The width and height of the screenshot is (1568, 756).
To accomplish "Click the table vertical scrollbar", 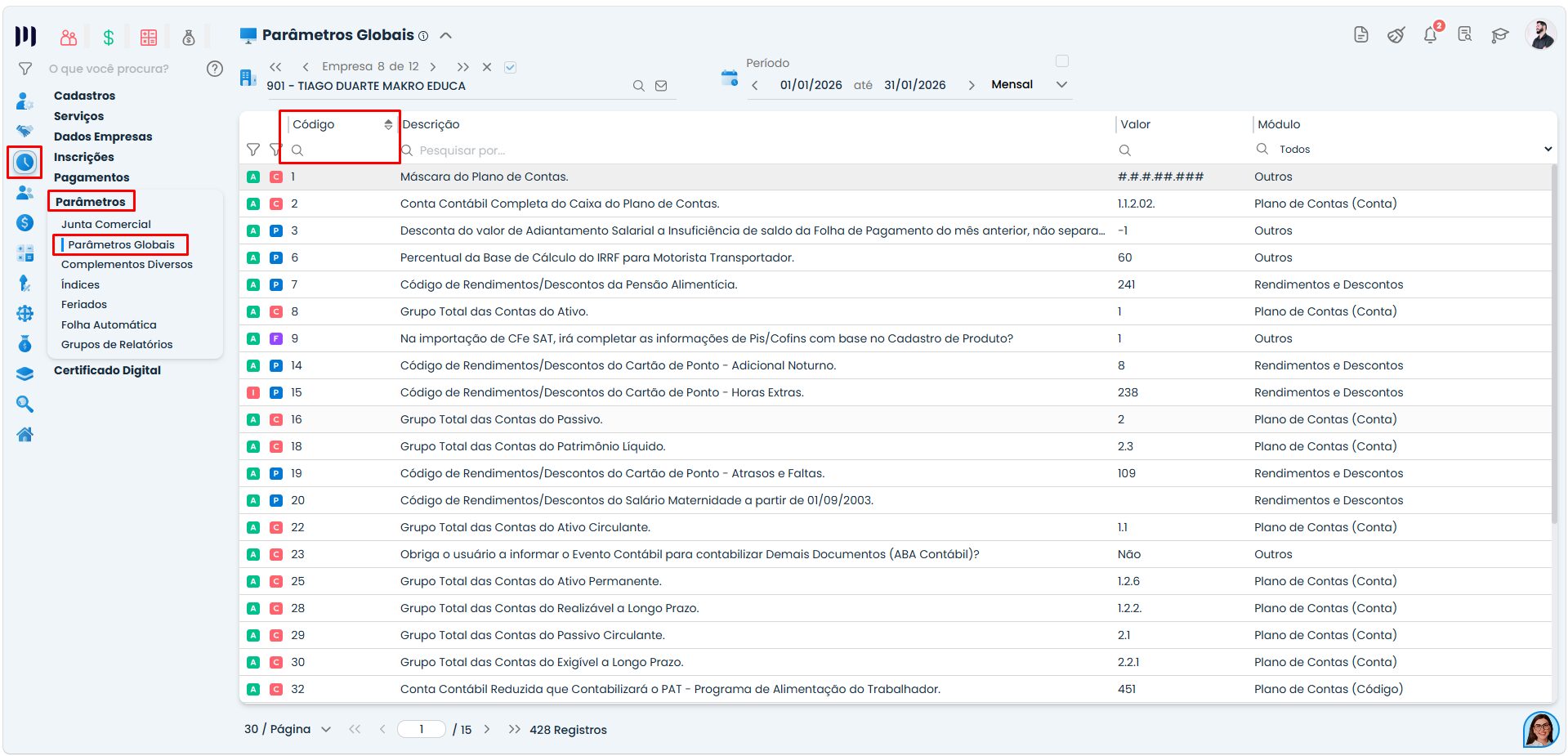I will tap(1554, 343).
